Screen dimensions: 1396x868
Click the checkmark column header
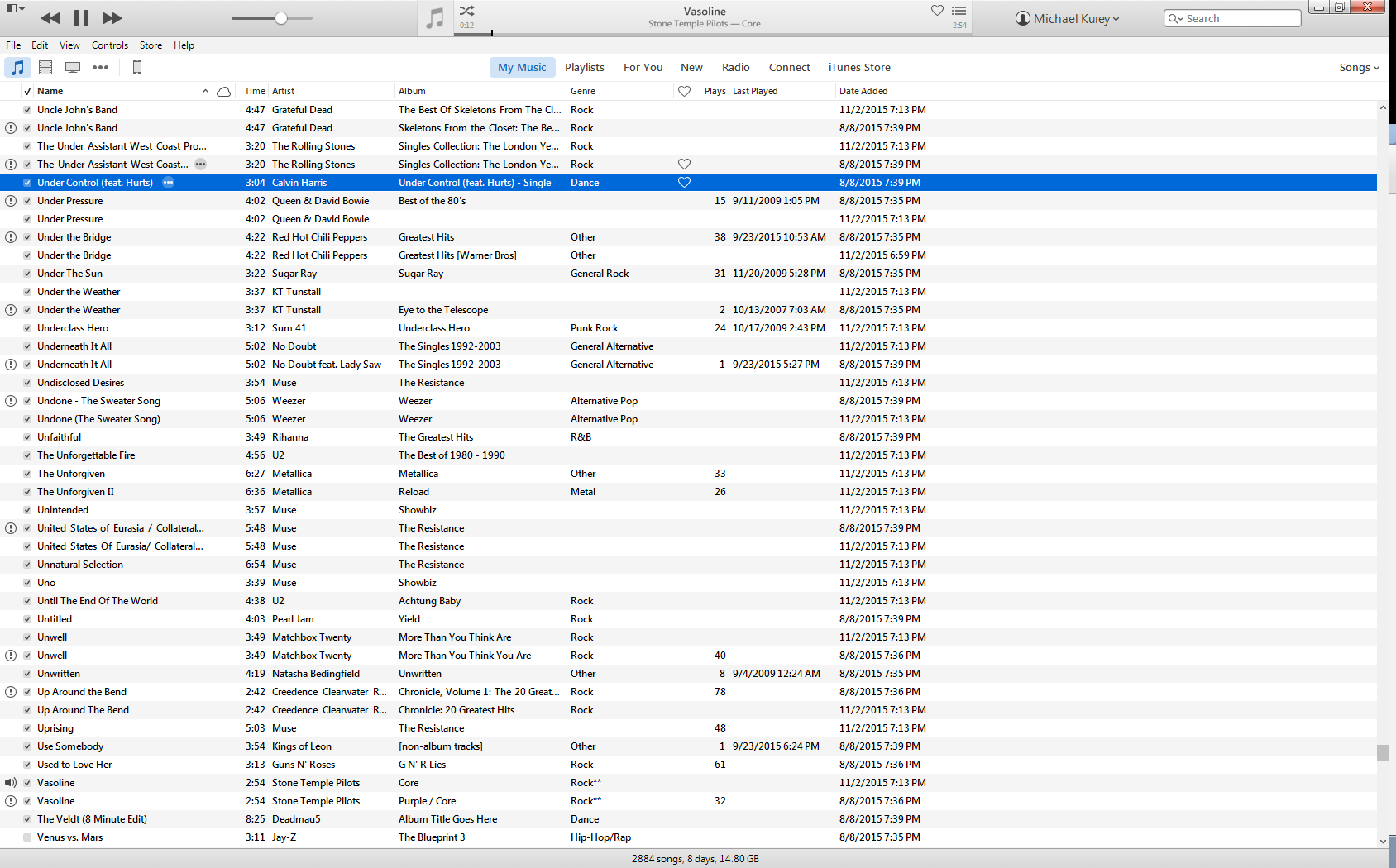(x=27, y=92)
